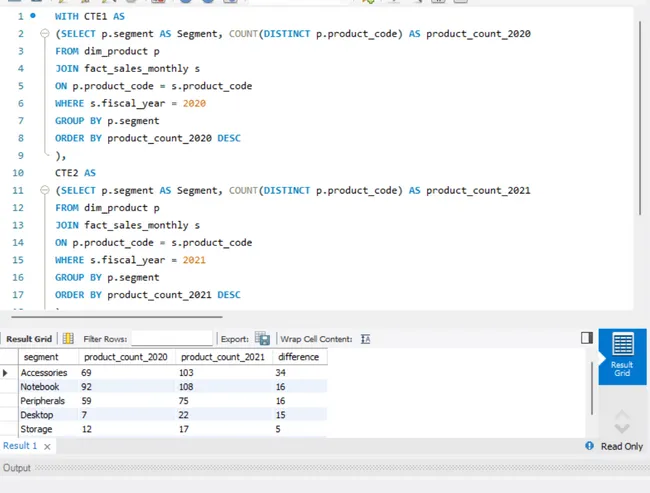The image size is (650, 493).
Task: Click line number 9 in the gutter
Action: tap(20, 155)
